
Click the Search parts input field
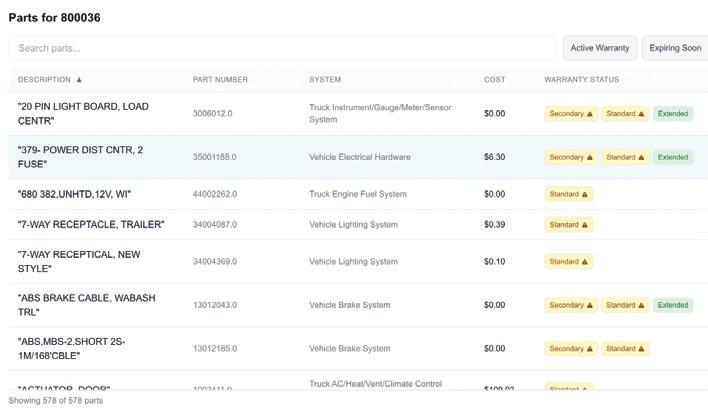[282, 48]
